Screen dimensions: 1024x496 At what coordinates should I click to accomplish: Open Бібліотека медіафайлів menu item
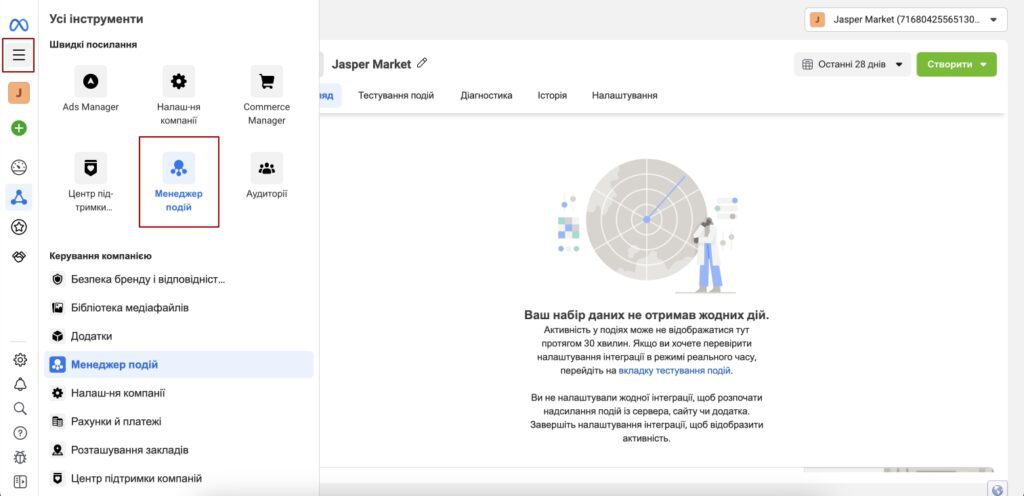tap(179, 307)
